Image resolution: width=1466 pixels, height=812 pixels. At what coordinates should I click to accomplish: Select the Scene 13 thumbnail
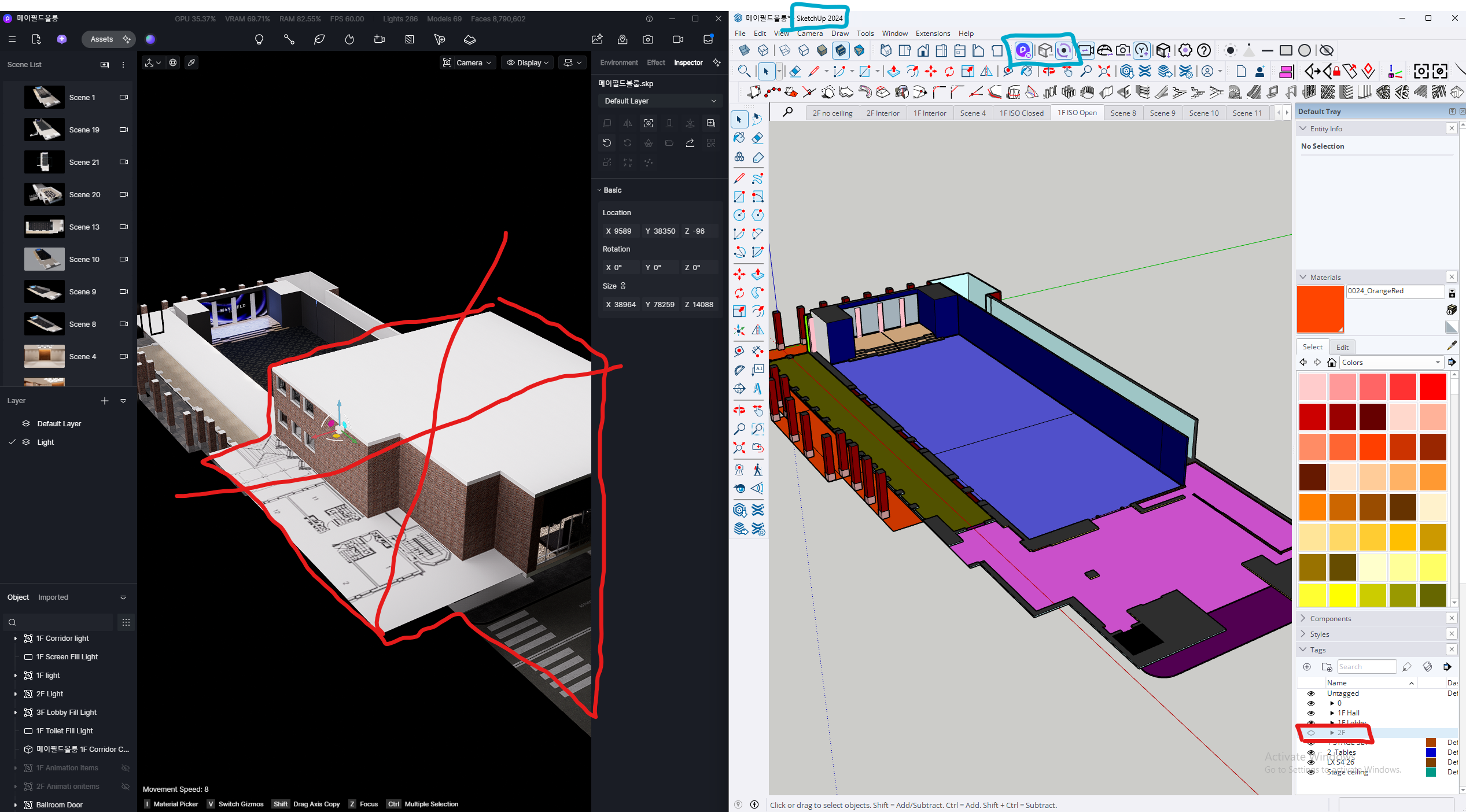45,227
